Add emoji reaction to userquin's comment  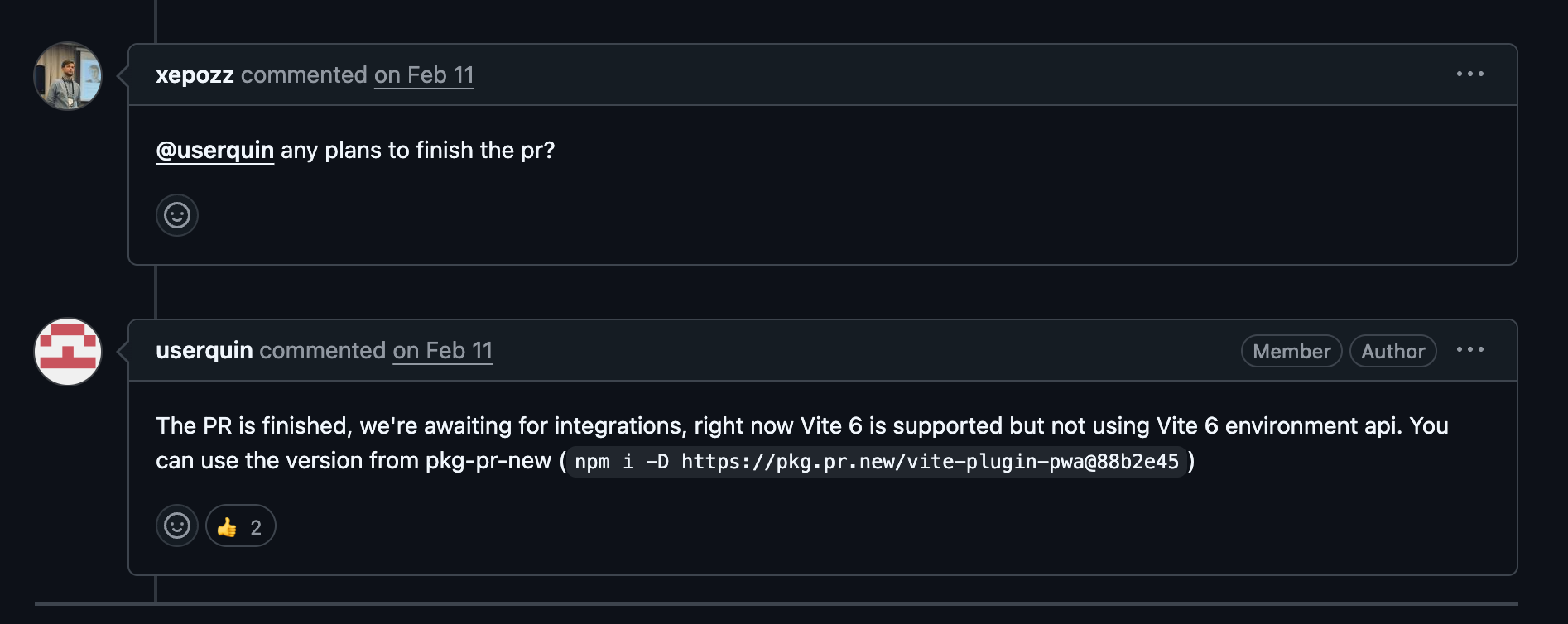click(x=177, y=526)
